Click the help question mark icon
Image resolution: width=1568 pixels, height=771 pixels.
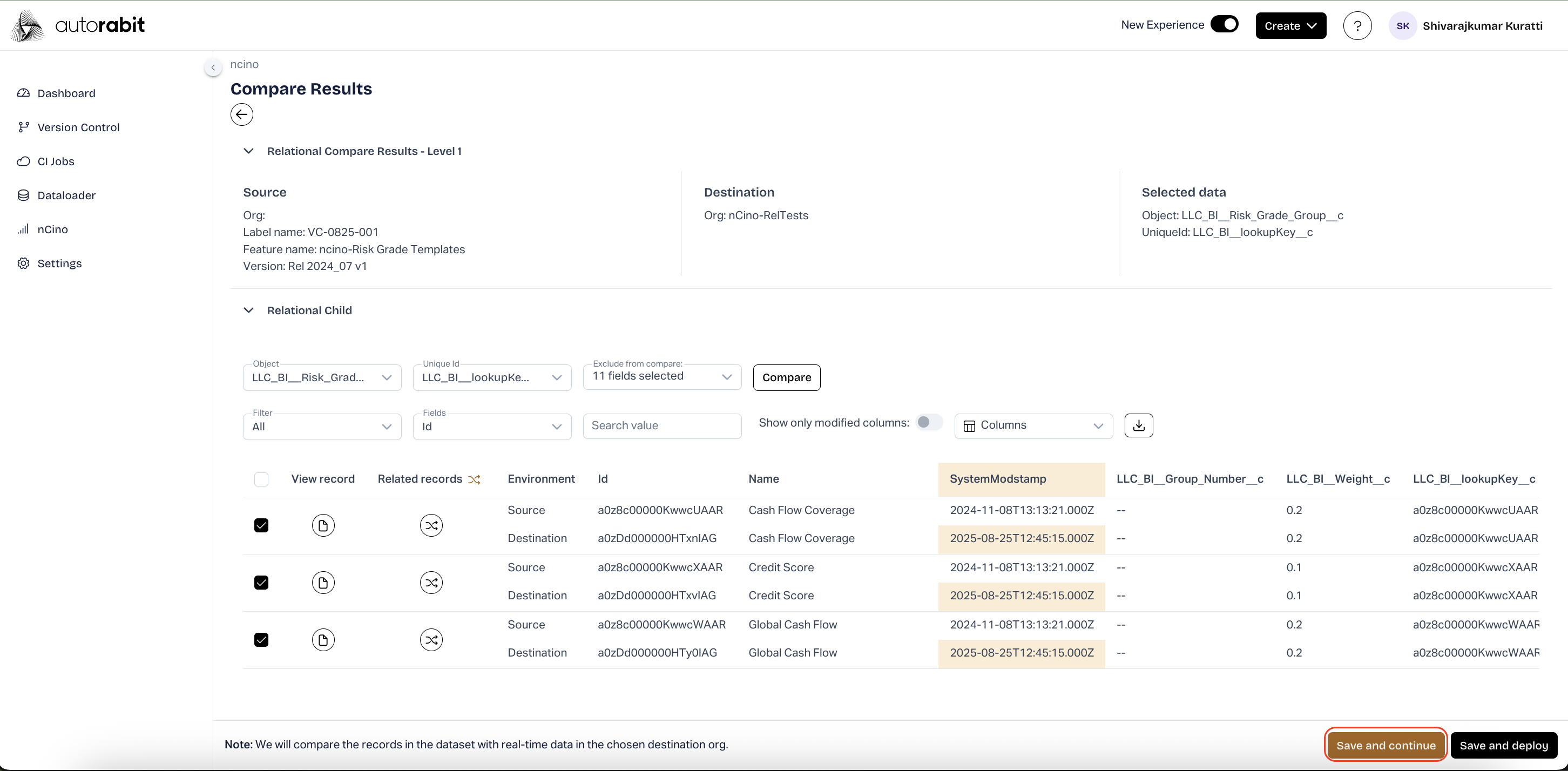1357,25
